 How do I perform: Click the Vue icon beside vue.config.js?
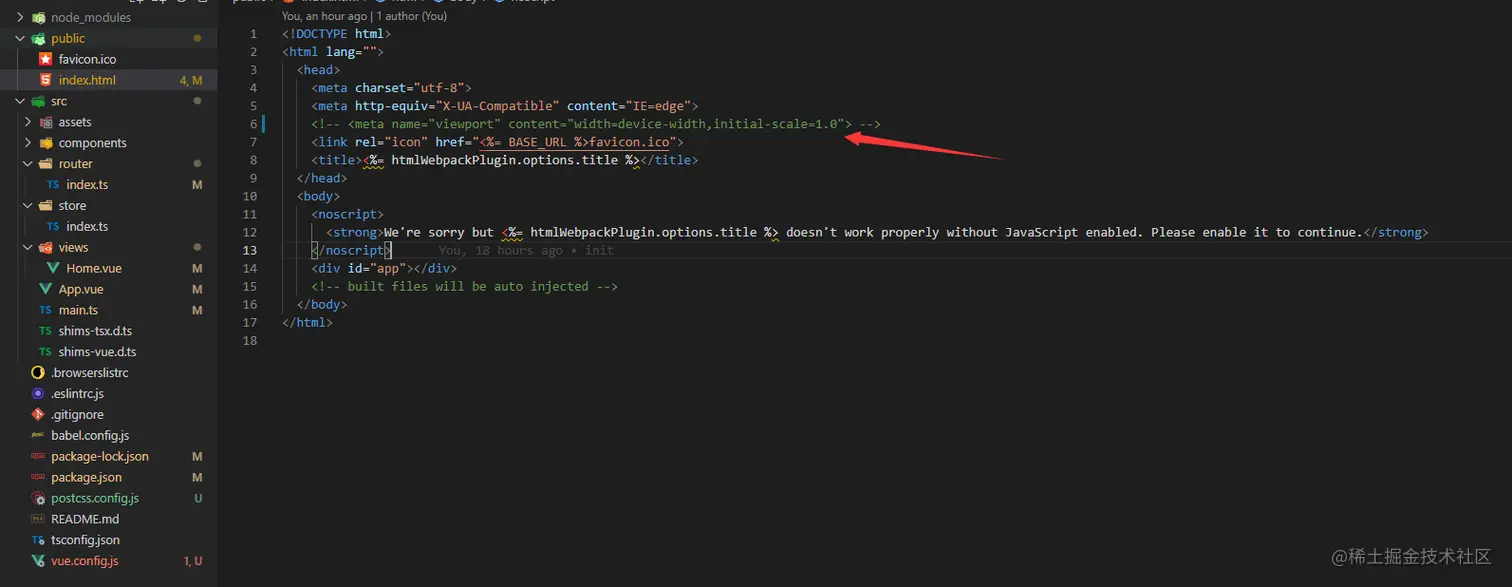(x=38, y=561)
